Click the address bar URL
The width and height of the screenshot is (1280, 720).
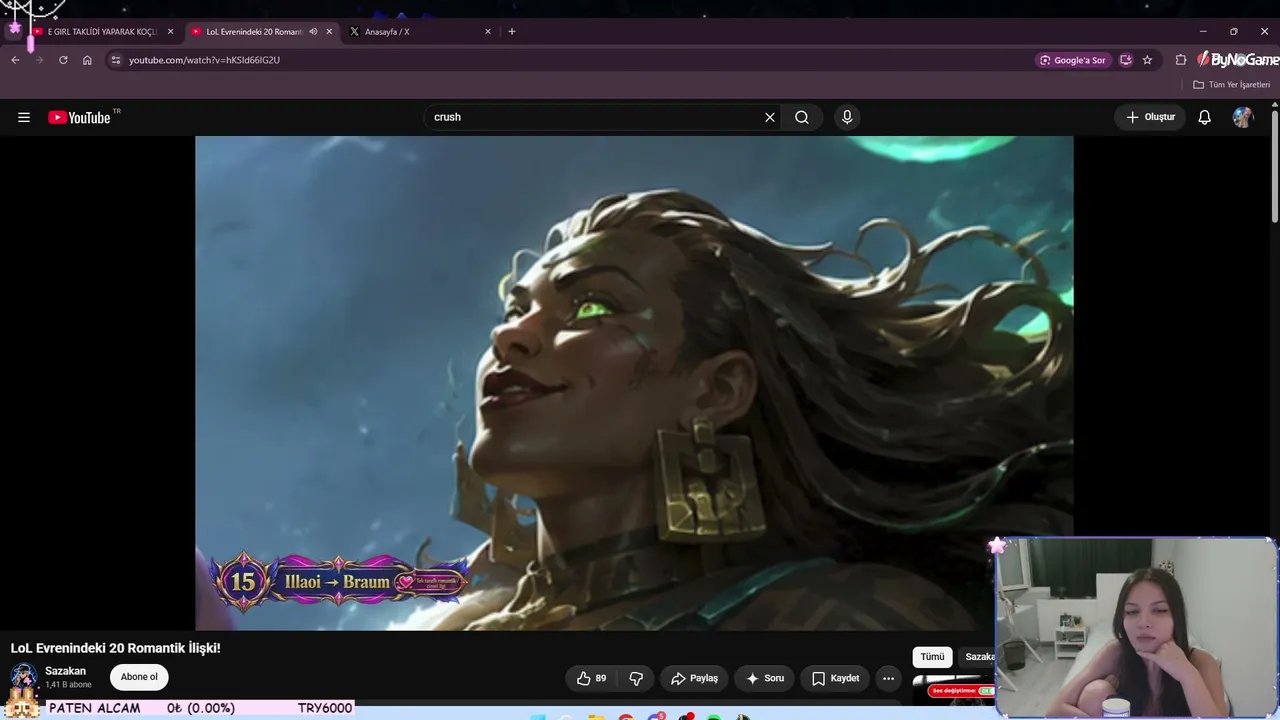coord(204,60)
